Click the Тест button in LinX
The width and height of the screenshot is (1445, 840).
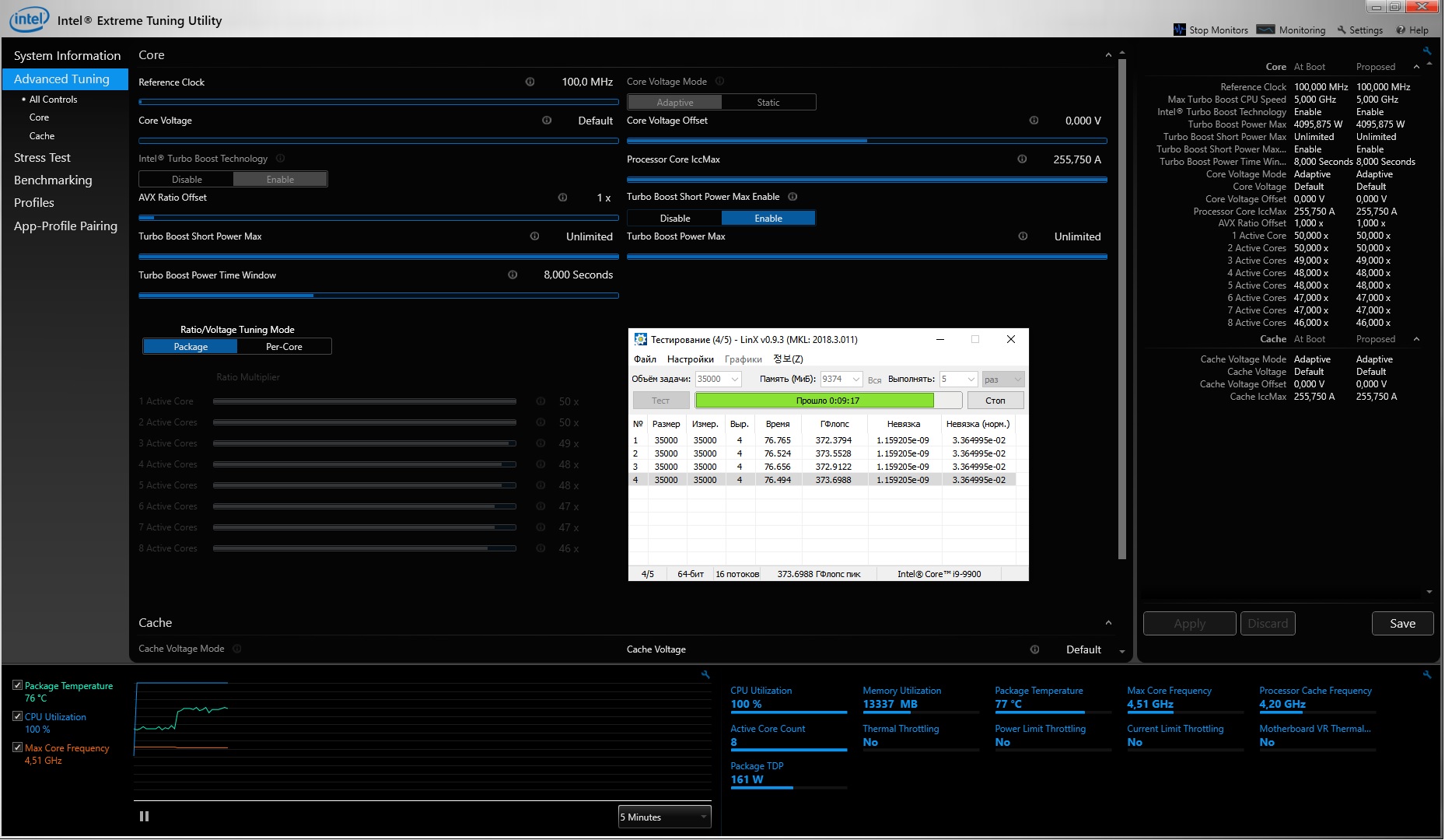tap(660, 401)
